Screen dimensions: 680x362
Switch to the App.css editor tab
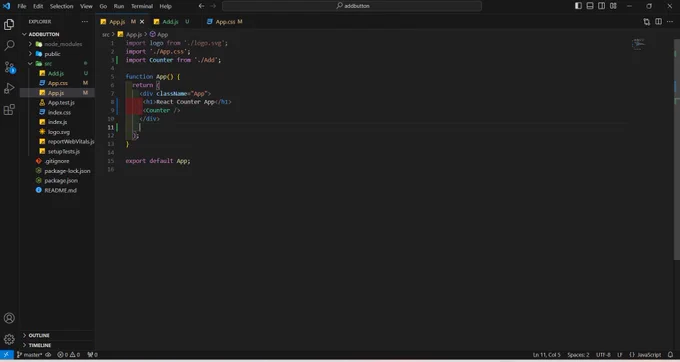coord(225,22)
